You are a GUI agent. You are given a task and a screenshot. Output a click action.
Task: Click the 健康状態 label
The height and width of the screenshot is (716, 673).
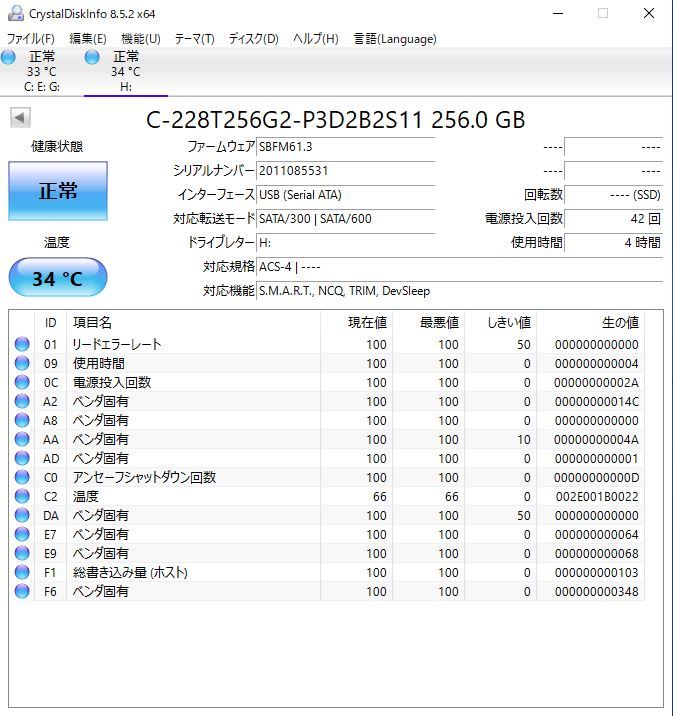57,147
